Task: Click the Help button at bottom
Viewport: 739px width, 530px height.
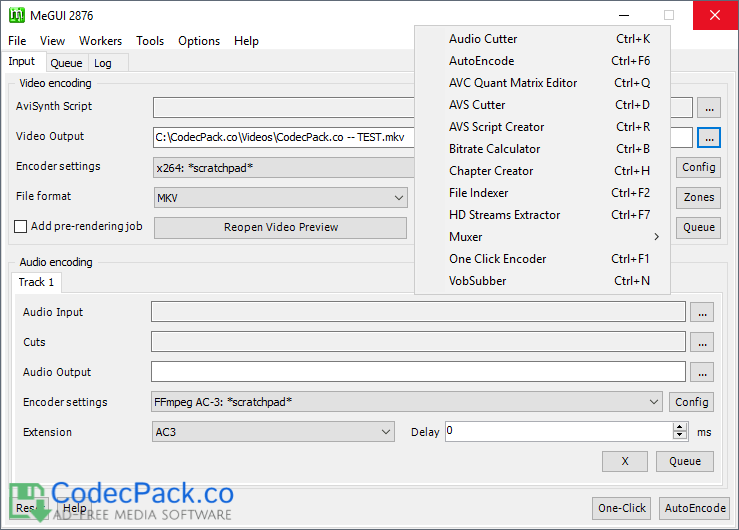Action: click(x=74, y=508)
